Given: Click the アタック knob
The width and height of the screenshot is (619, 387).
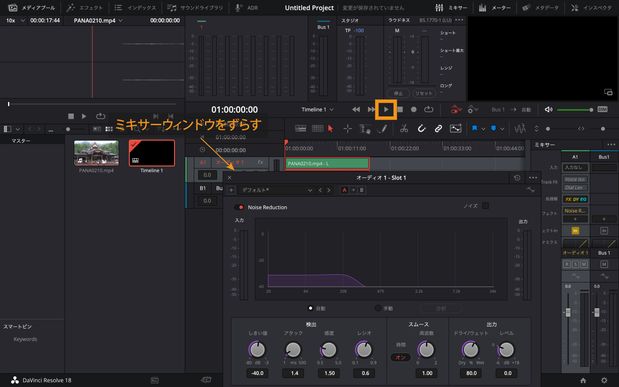Looking at the screenshot, I should [293, 349].
